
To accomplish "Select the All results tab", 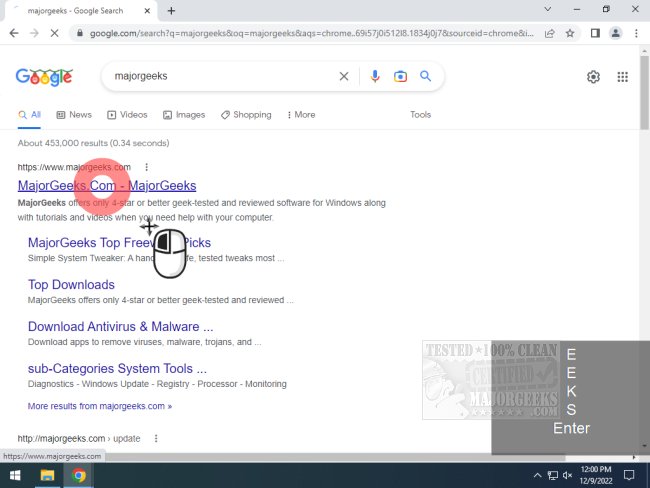I will click(x=29, y=115).
